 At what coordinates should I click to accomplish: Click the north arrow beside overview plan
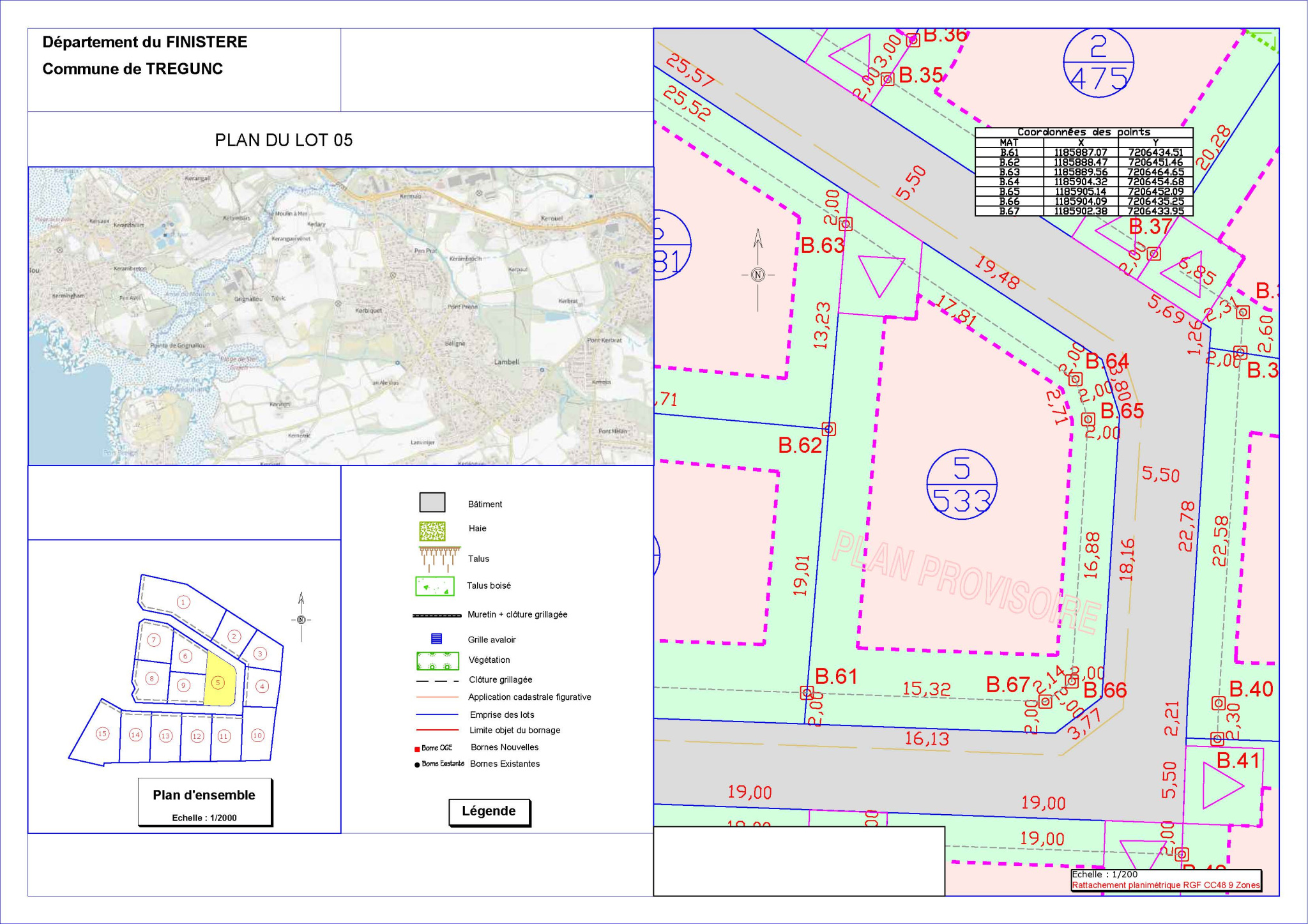click(x=301, y=617)
